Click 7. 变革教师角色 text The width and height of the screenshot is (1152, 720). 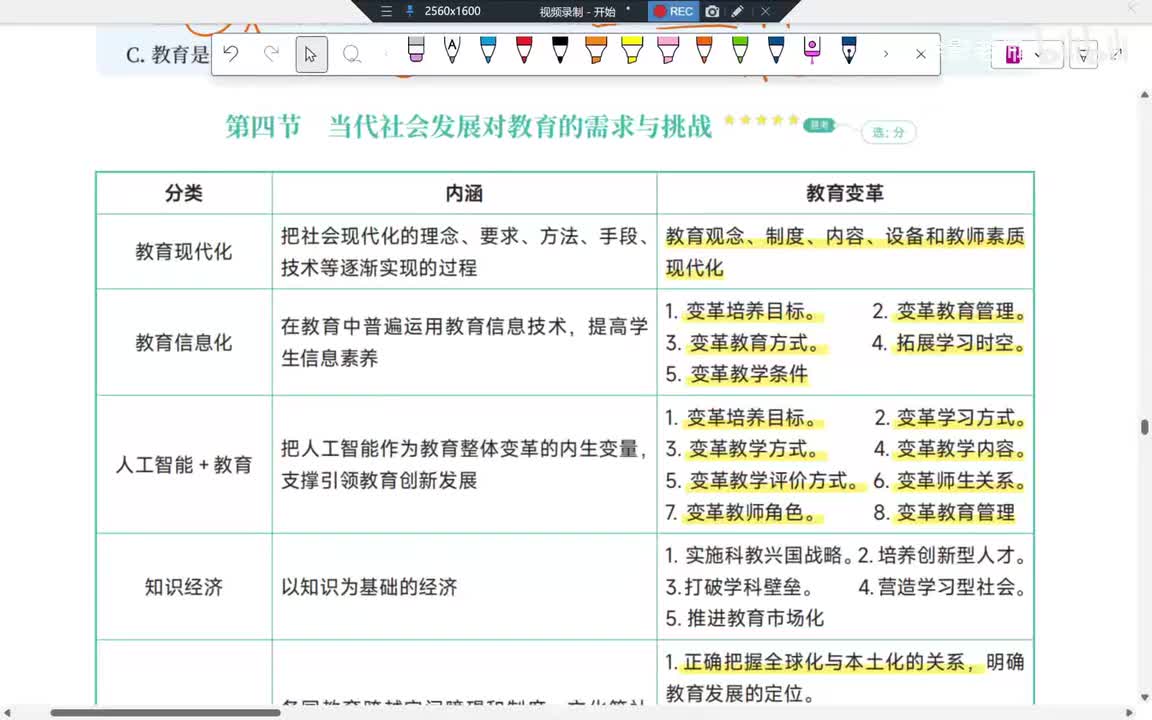point(742,512)
